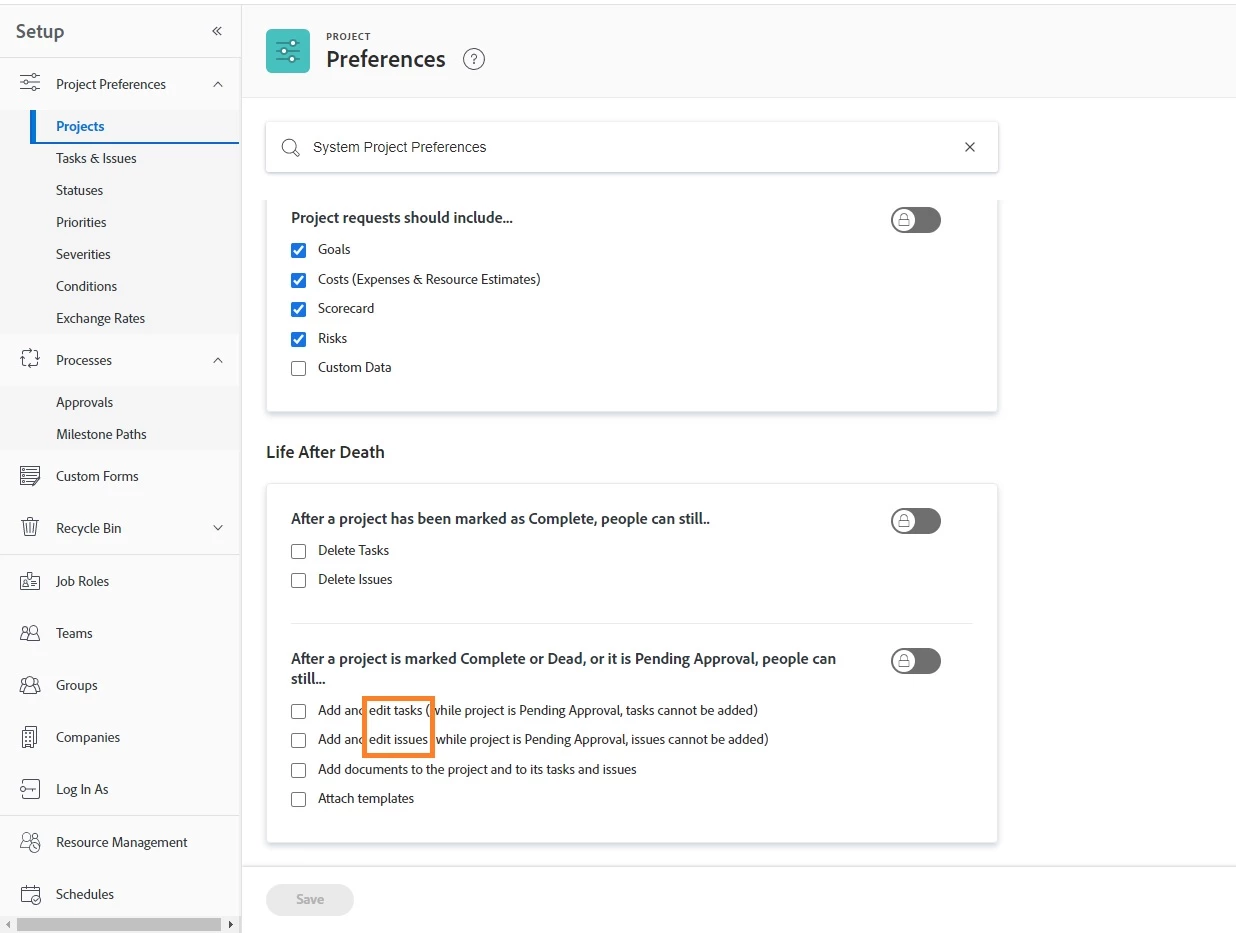This screenshot has width=1236, height=933.
Task: Open Severities in the sidebar
Action: coord(83,254)
